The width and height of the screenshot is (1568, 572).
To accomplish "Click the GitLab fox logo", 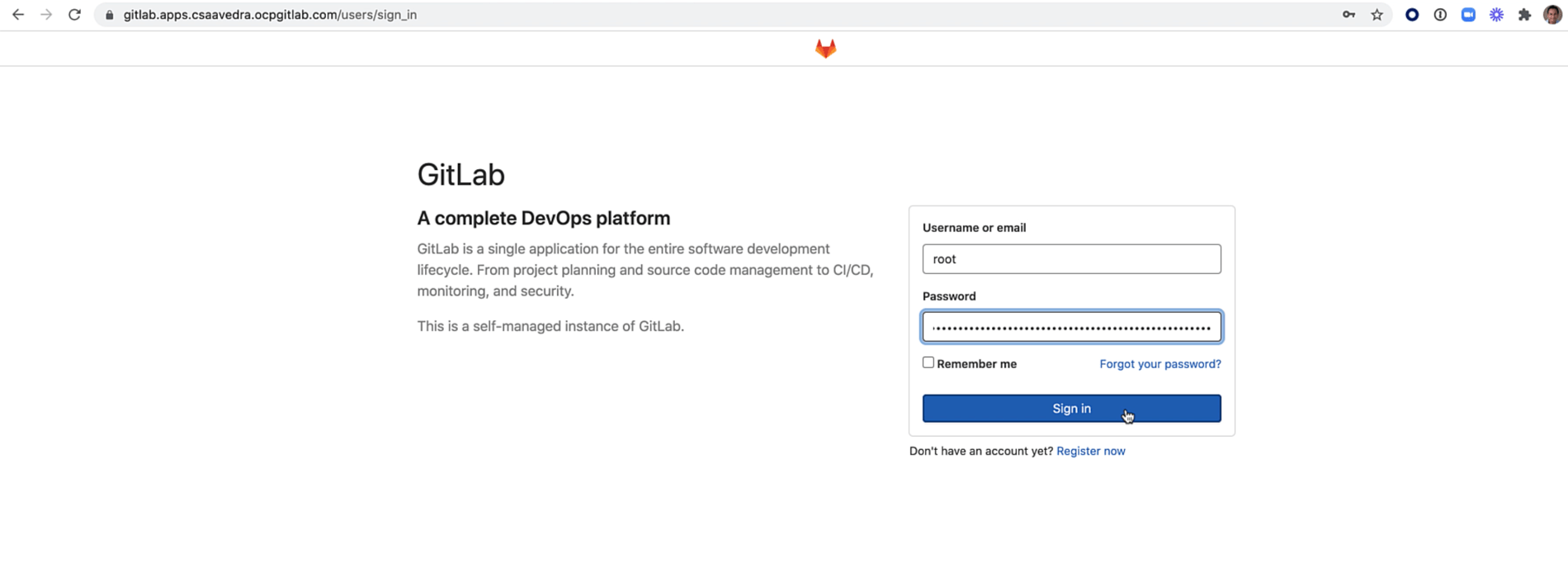I will tap(825, 49).
